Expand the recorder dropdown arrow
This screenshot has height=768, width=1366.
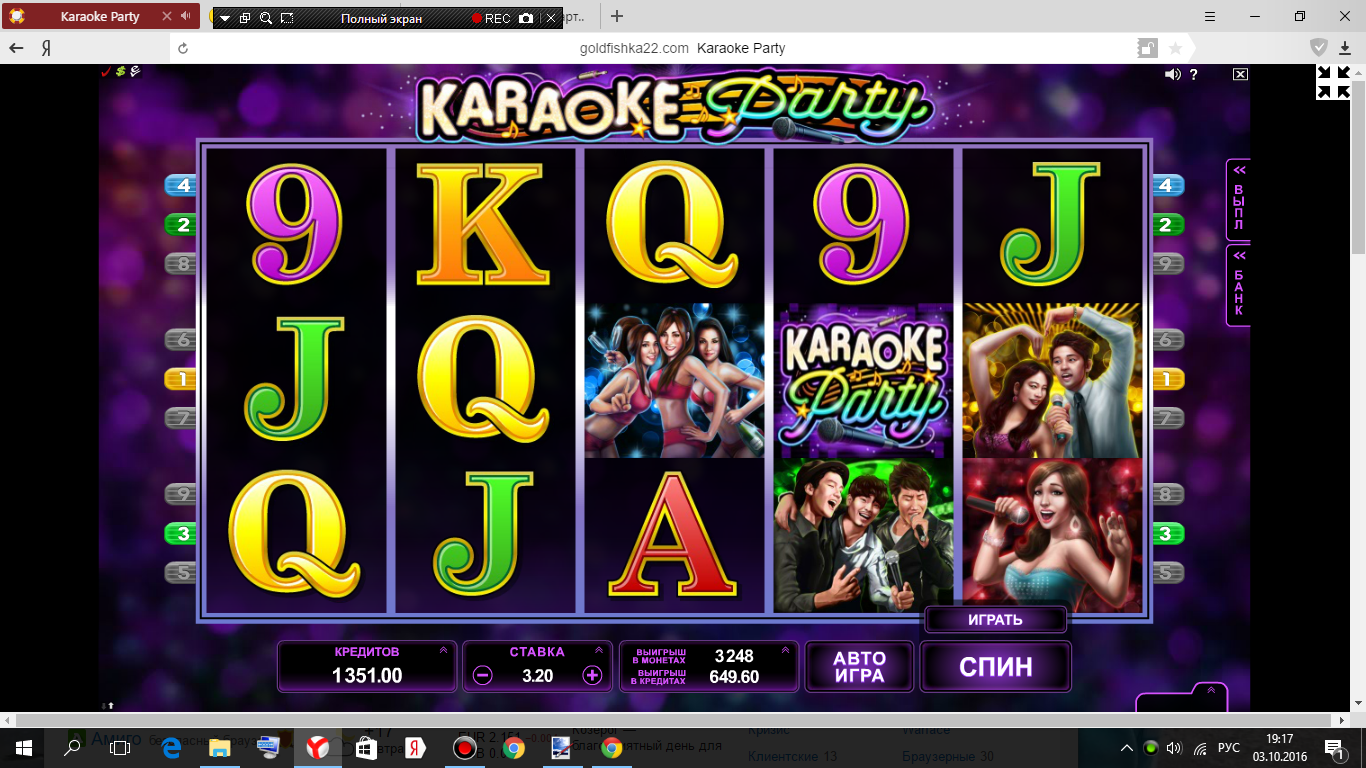tap(225, 19)
